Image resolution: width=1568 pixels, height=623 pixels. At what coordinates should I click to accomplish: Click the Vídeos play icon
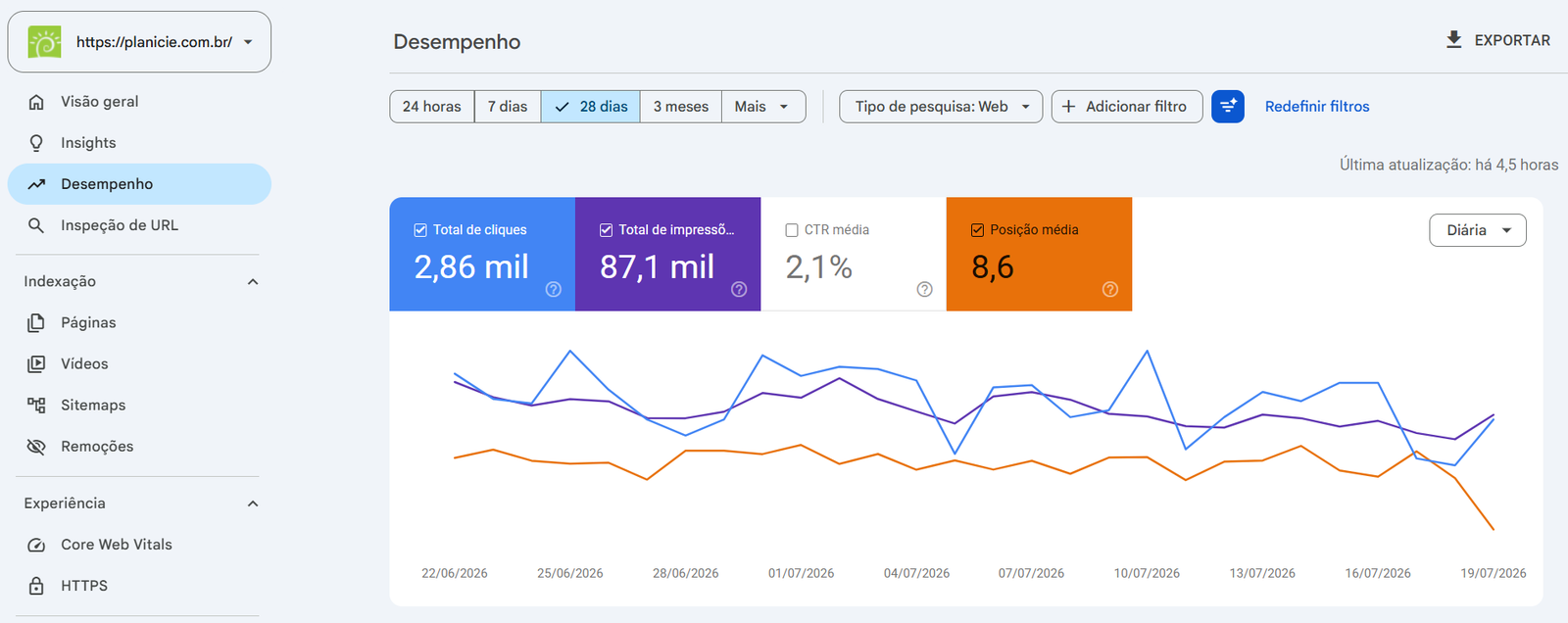point(36,364)
